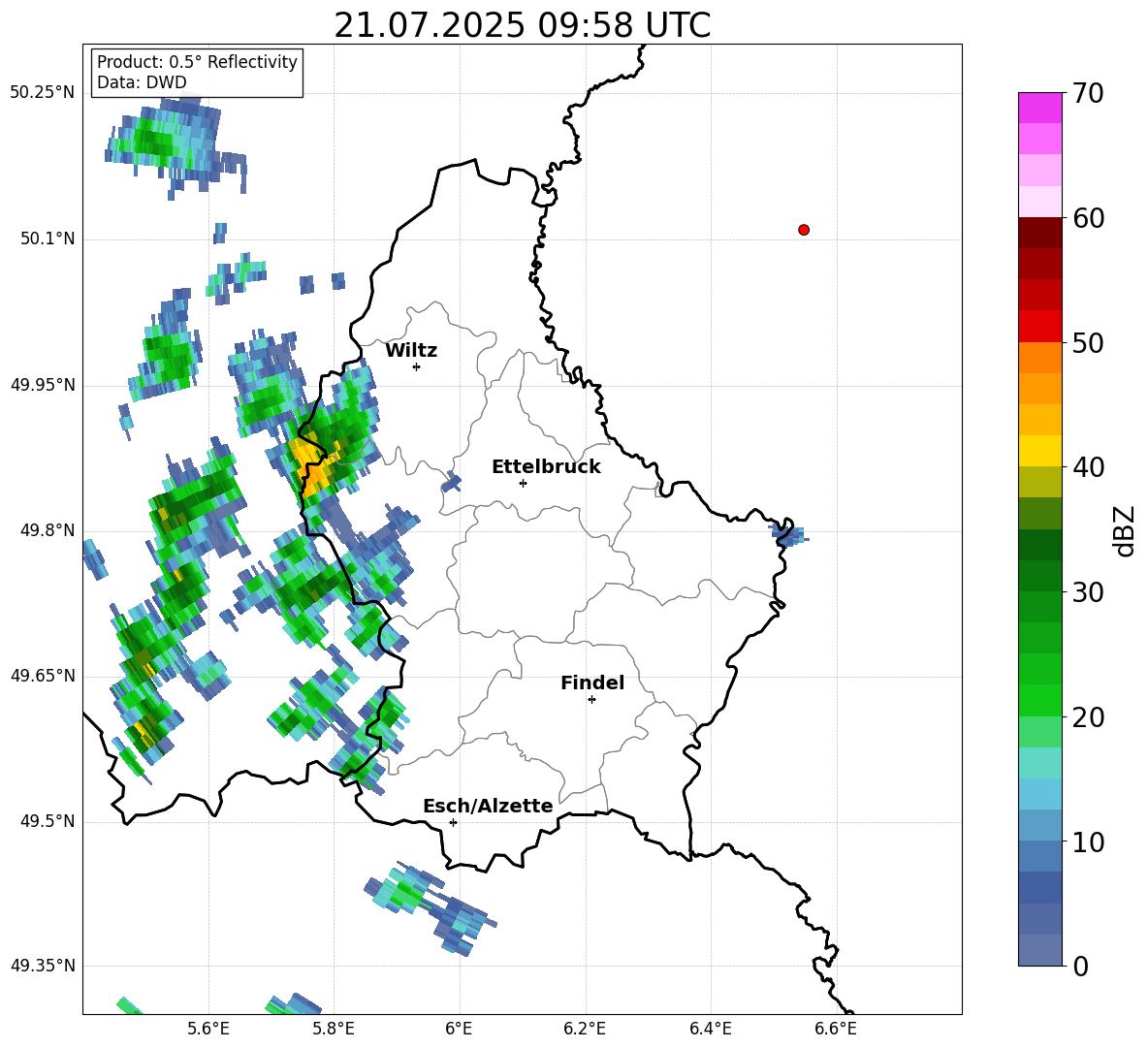
Task: Click the 49.65°N latitude label
Action: 43,676
